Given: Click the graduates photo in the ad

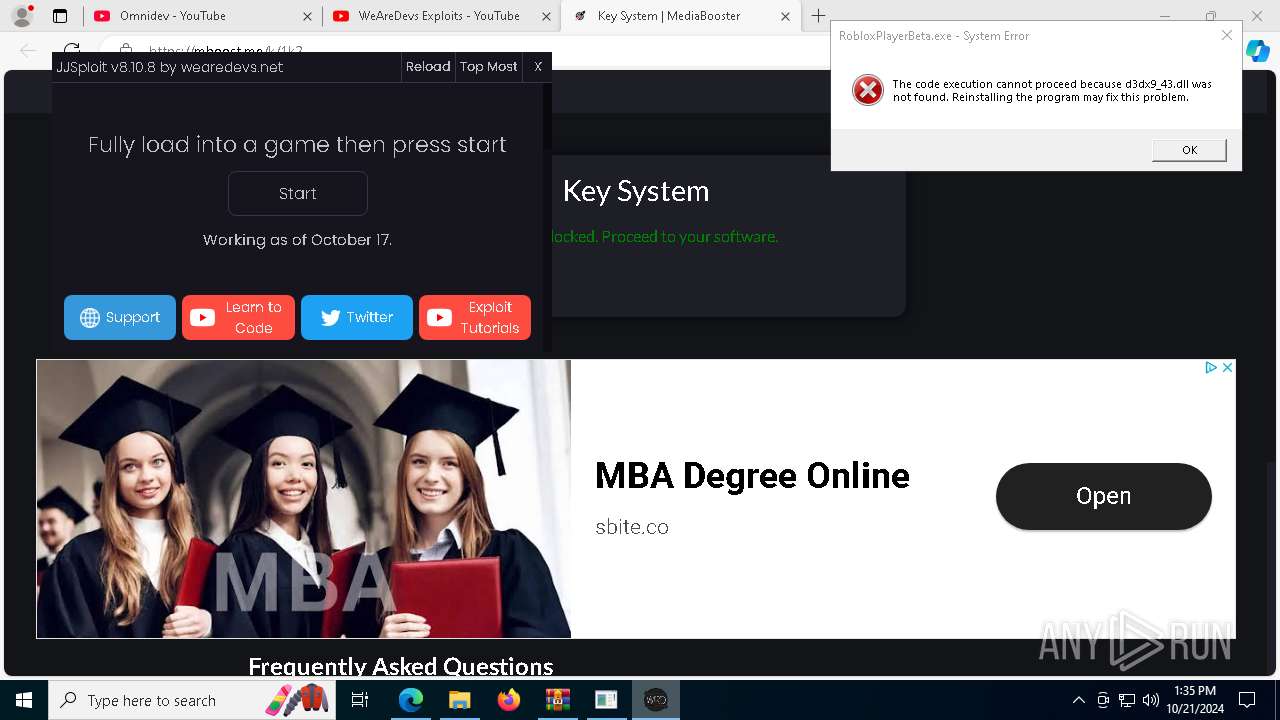Looking at the screenshot, I should (x=304, y=499).
